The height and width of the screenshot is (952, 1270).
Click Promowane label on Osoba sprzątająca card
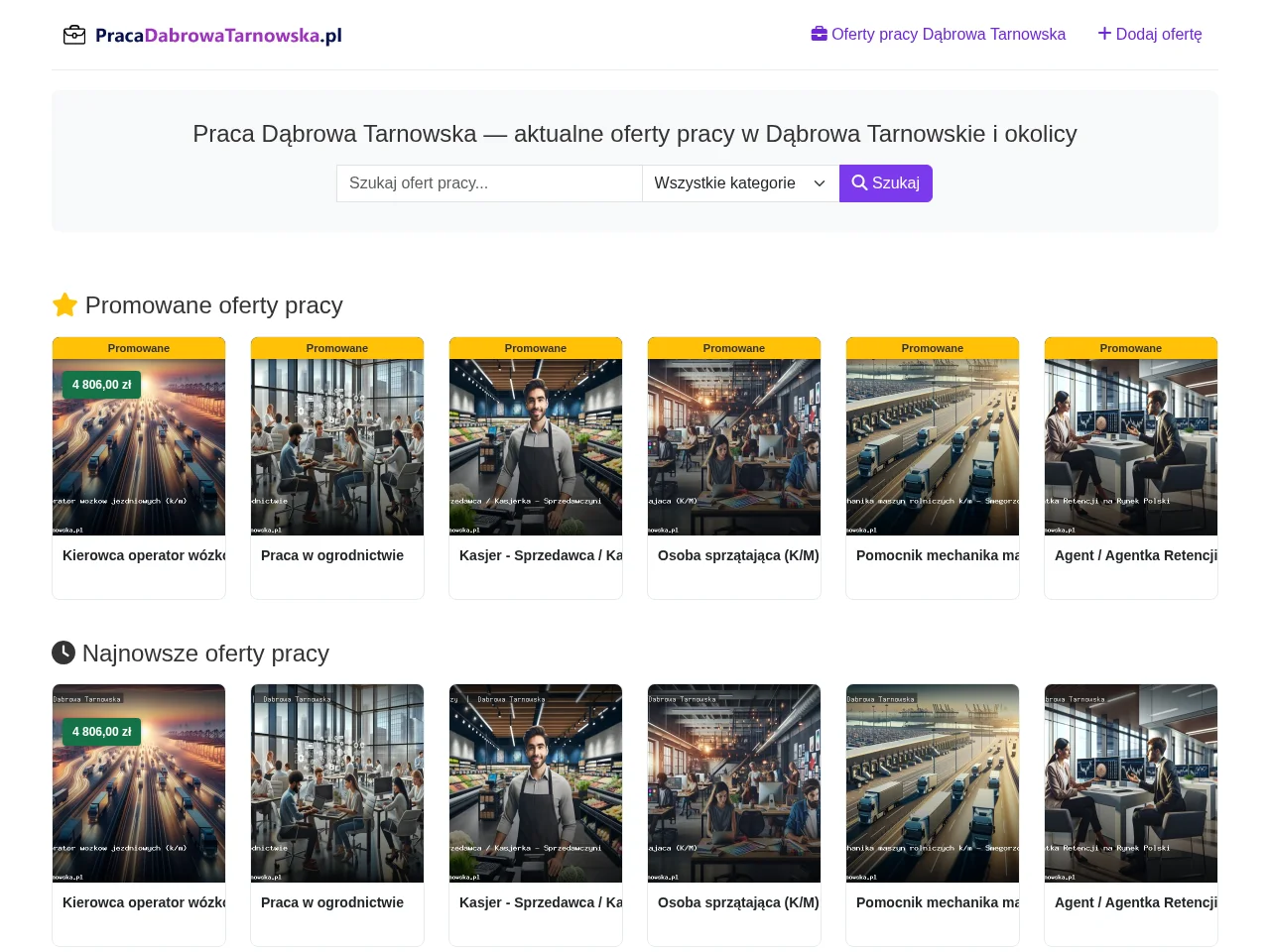tap(734, 348)
